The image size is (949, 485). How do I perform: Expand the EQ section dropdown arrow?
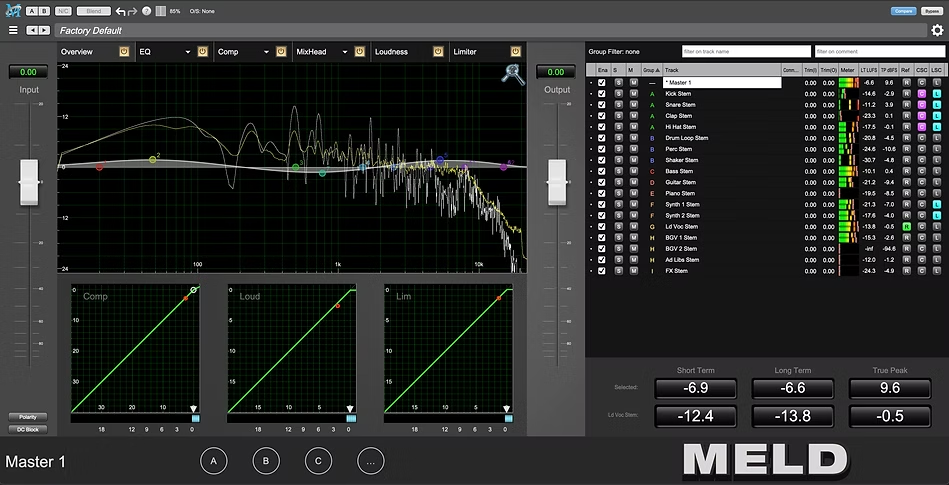pos(187,51)
